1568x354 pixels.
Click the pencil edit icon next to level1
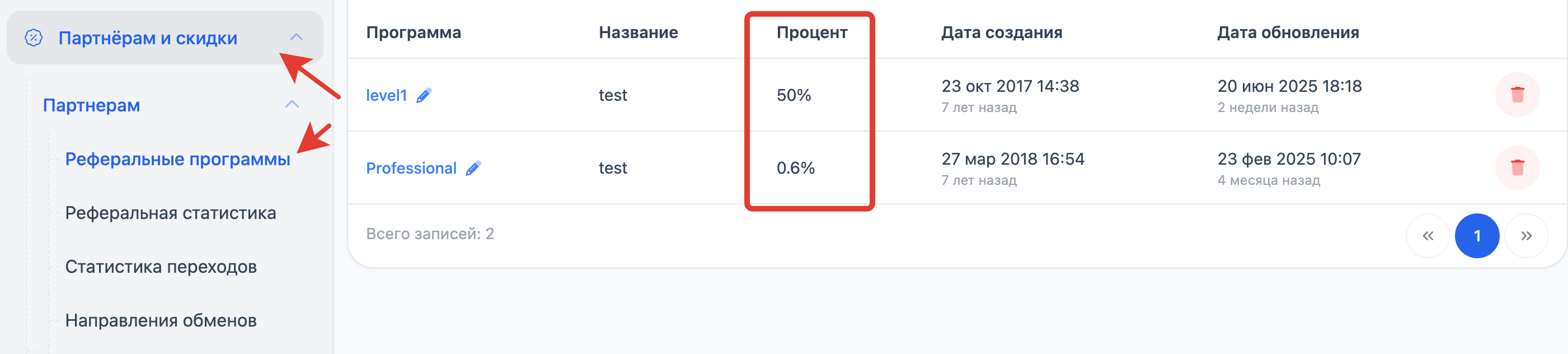424,96
